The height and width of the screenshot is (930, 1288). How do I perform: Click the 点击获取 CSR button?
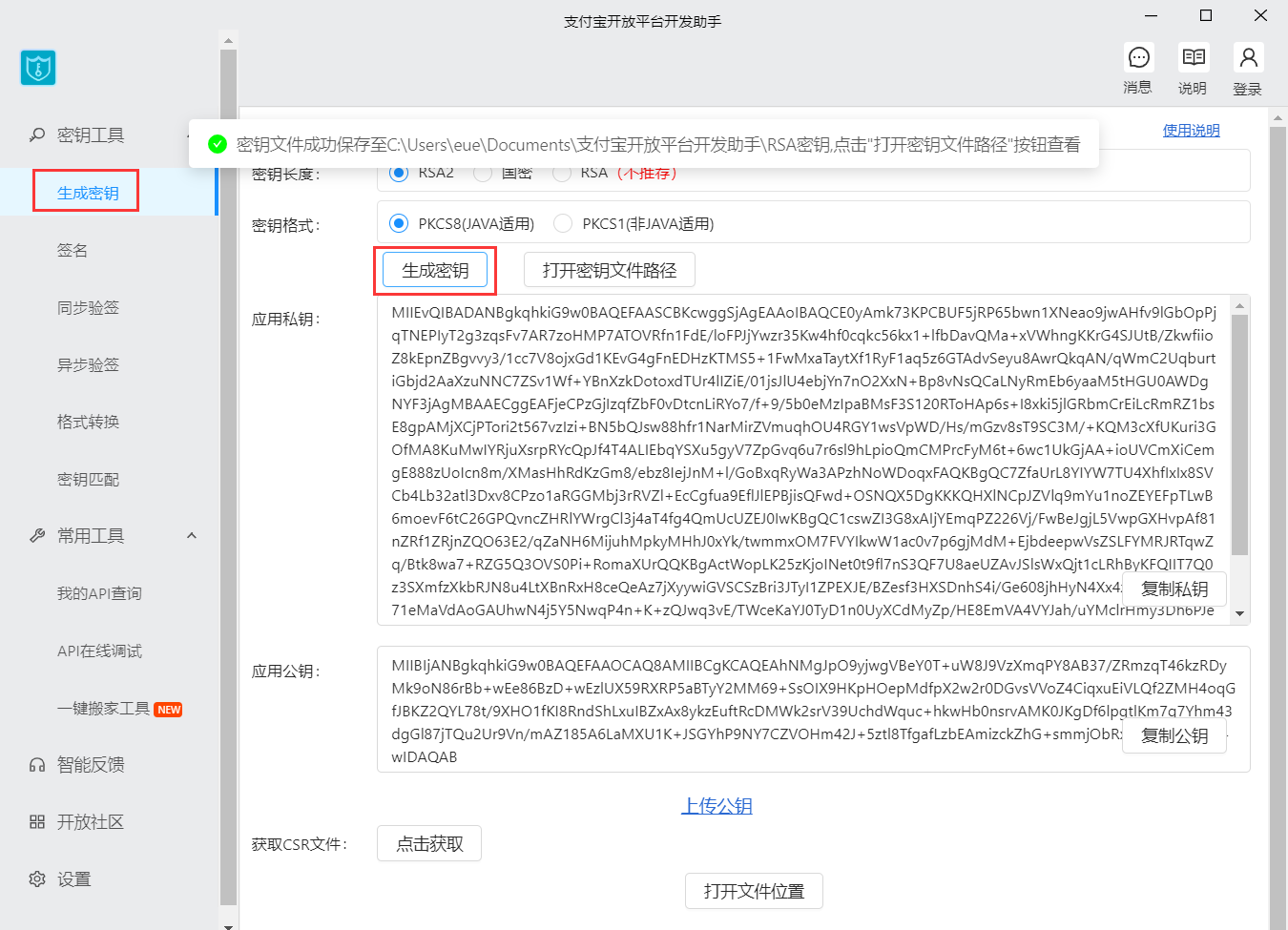(429, 843)
